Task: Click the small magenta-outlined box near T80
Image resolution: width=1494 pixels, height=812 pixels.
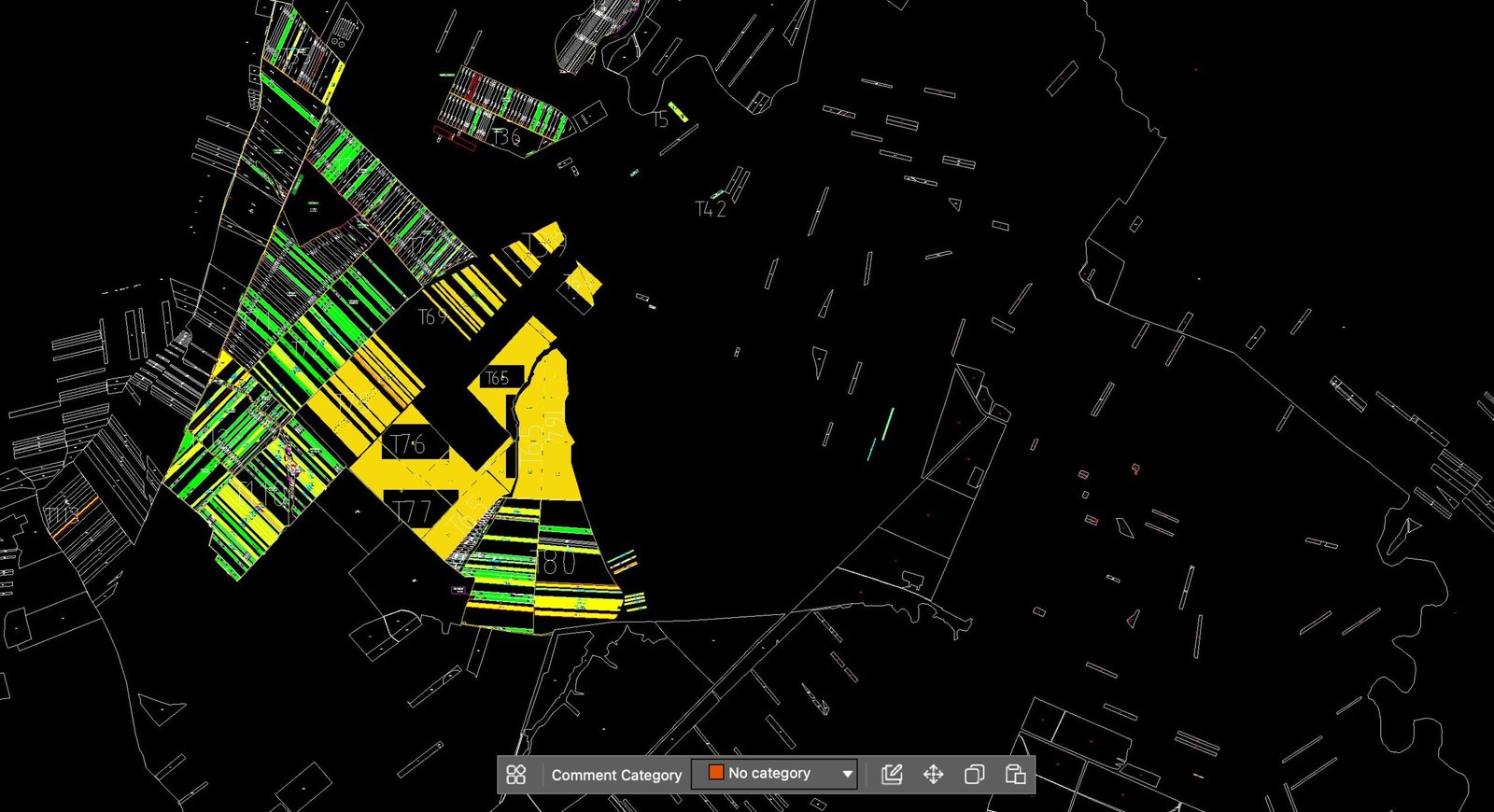Action: point(458,590)
